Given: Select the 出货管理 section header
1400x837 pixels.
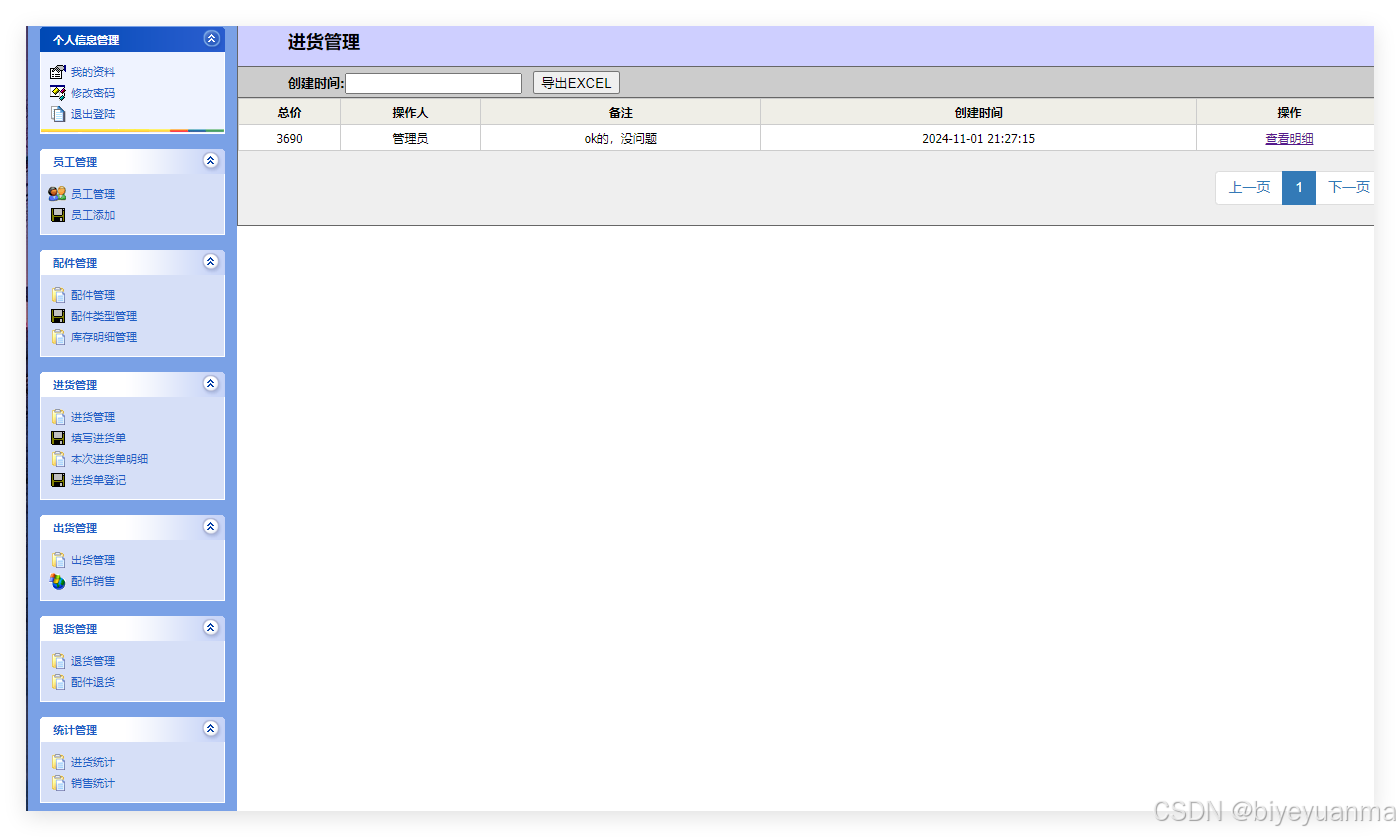Looking at the screenshot, I should (73, 527).
